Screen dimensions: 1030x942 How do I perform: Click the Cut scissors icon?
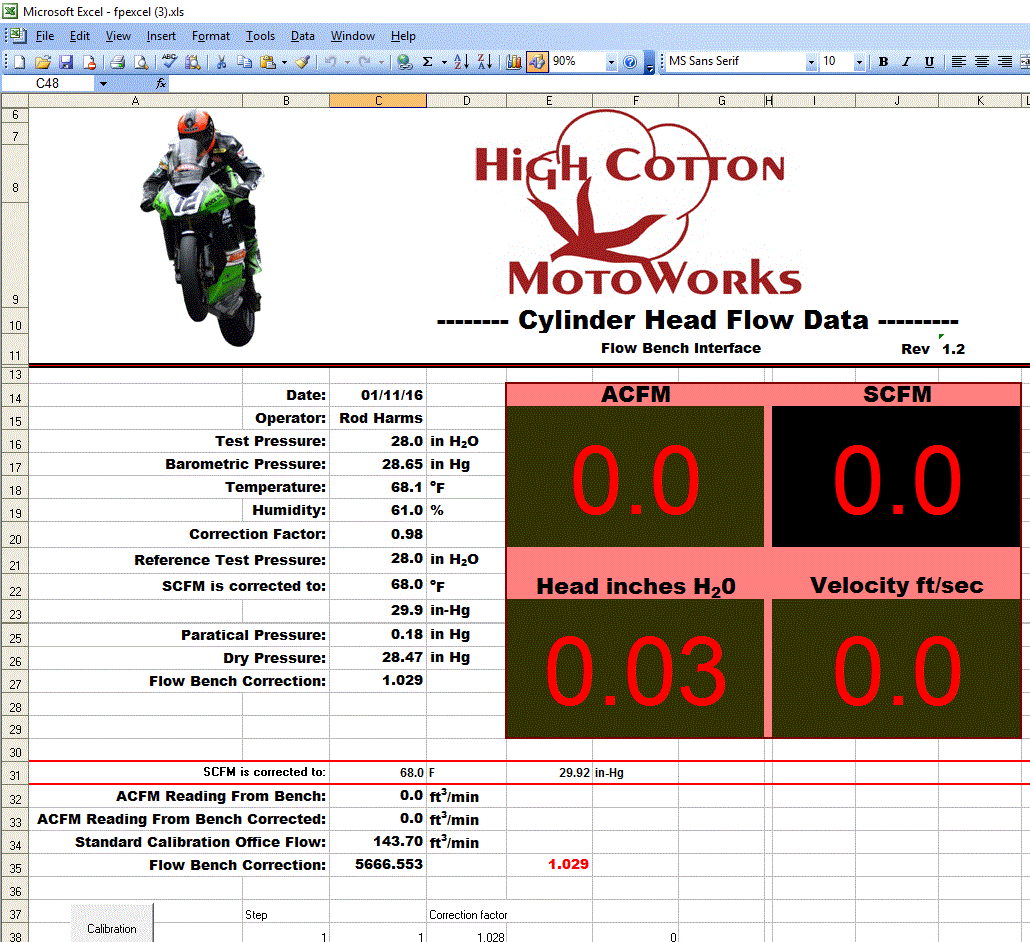(x=220, y=62)
